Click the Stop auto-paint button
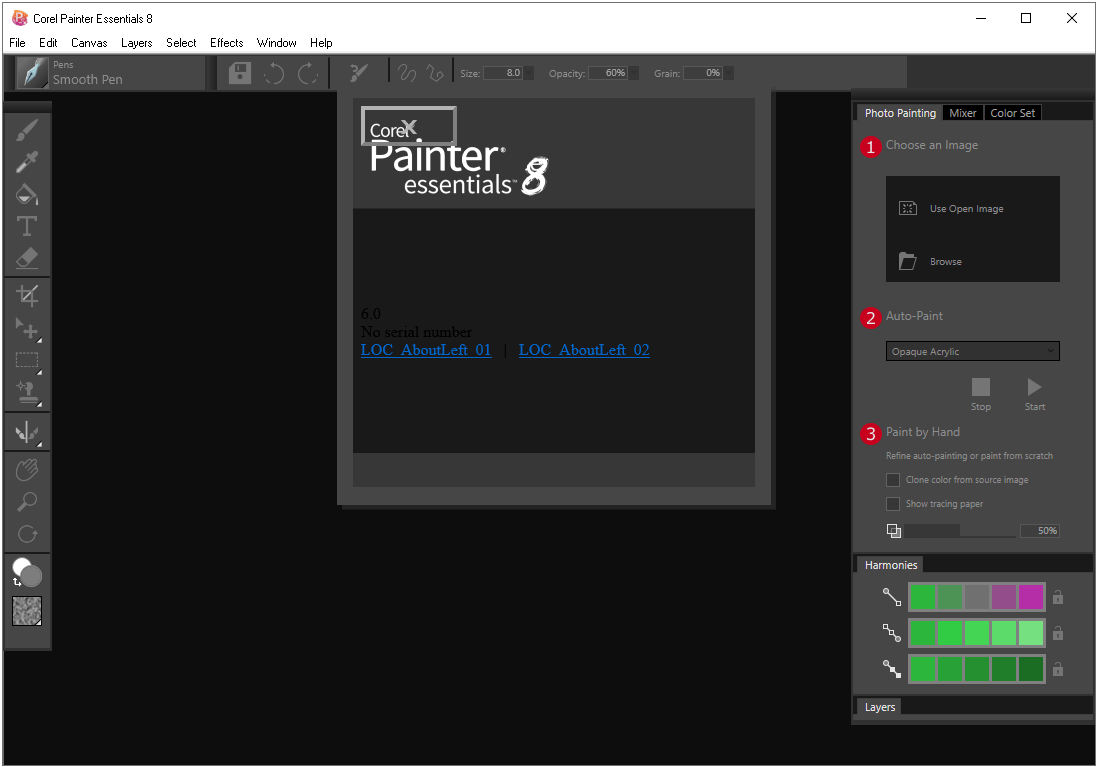Image resolution: width=1098 pixels, height=767 pixels. [981, 394]
